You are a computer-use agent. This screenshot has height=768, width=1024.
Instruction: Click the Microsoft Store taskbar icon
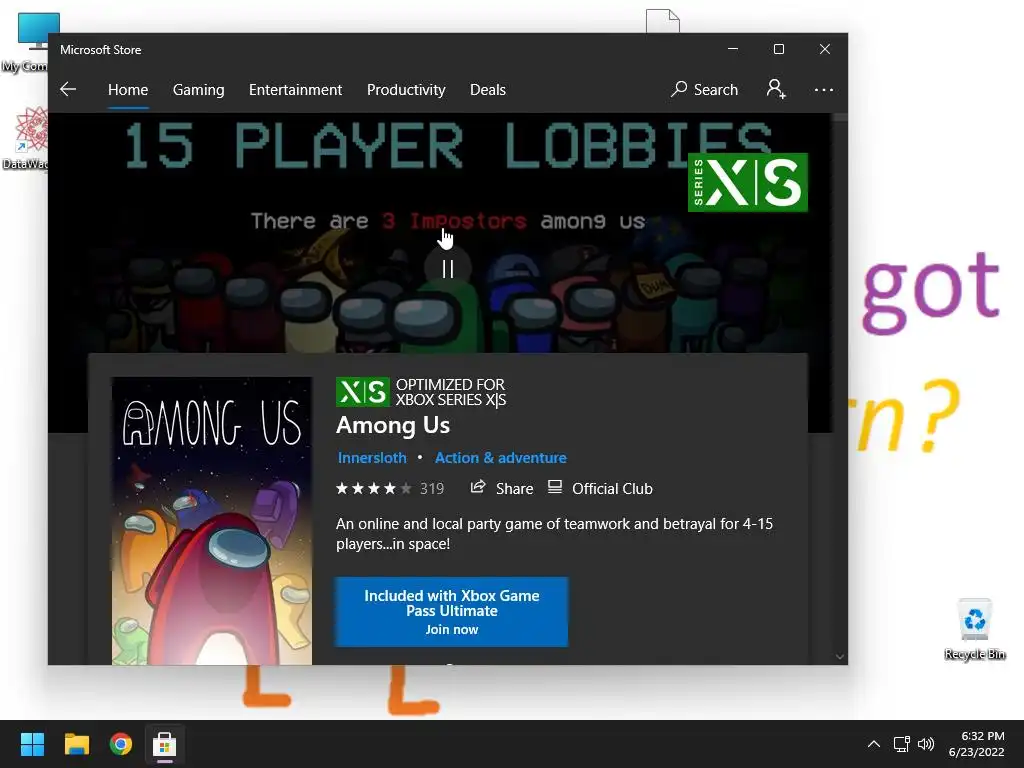165,744
